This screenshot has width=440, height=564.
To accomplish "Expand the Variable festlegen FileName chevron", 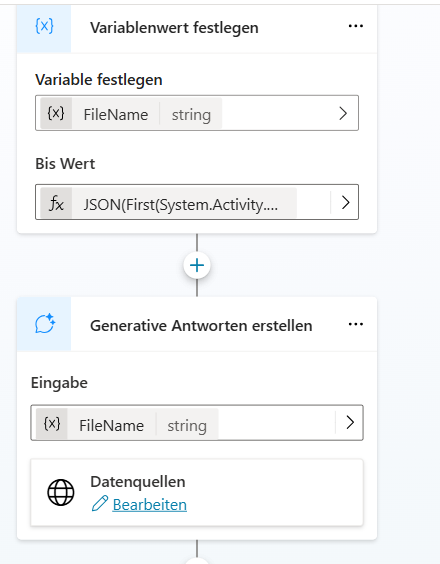I will (343, 113).
